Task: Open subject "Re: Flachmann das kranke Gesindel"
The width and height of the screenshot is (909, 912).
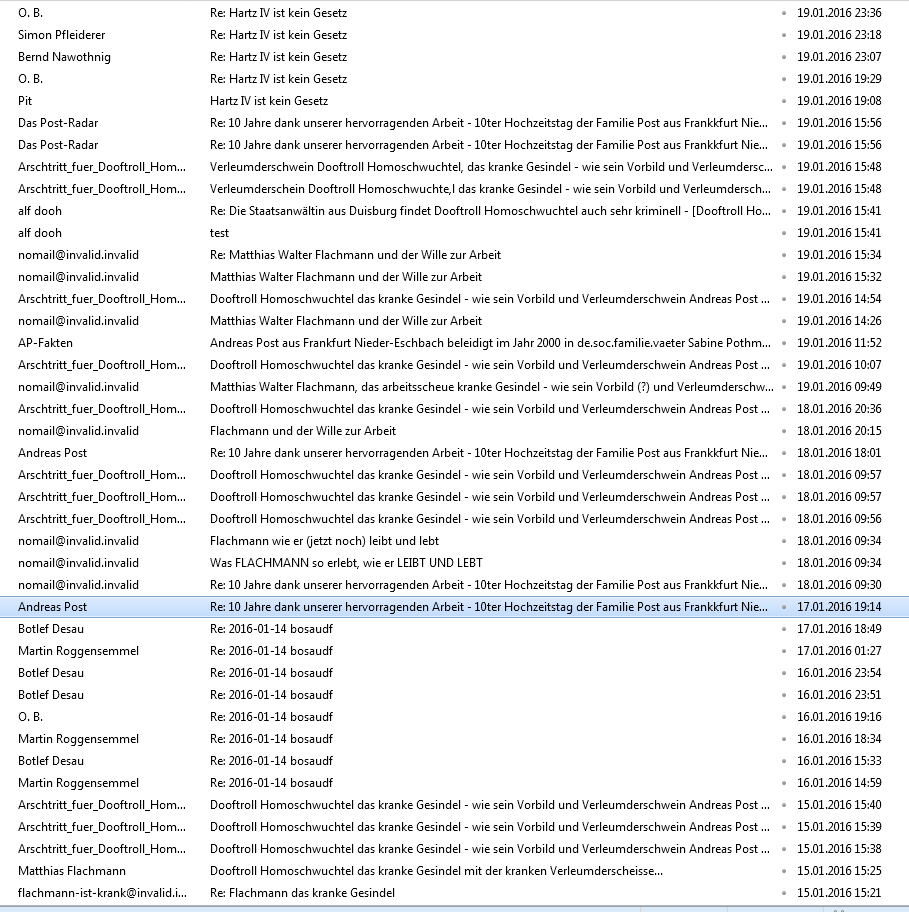Action: point(302,893)
